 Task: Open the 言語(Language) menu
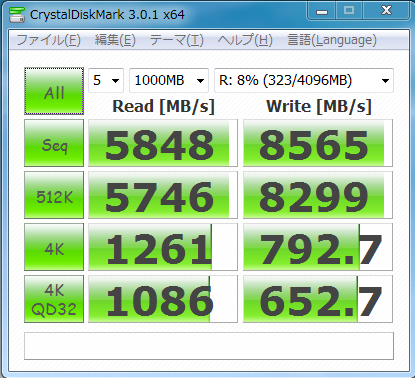pos(332,40)
